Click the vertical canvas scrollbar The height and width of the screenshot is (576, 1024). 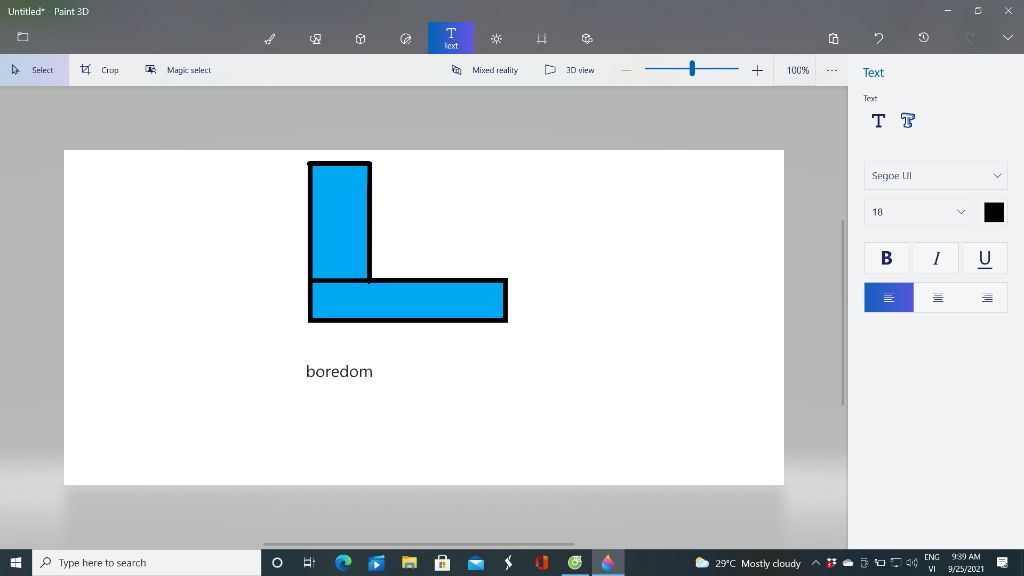tap(842, 312)
